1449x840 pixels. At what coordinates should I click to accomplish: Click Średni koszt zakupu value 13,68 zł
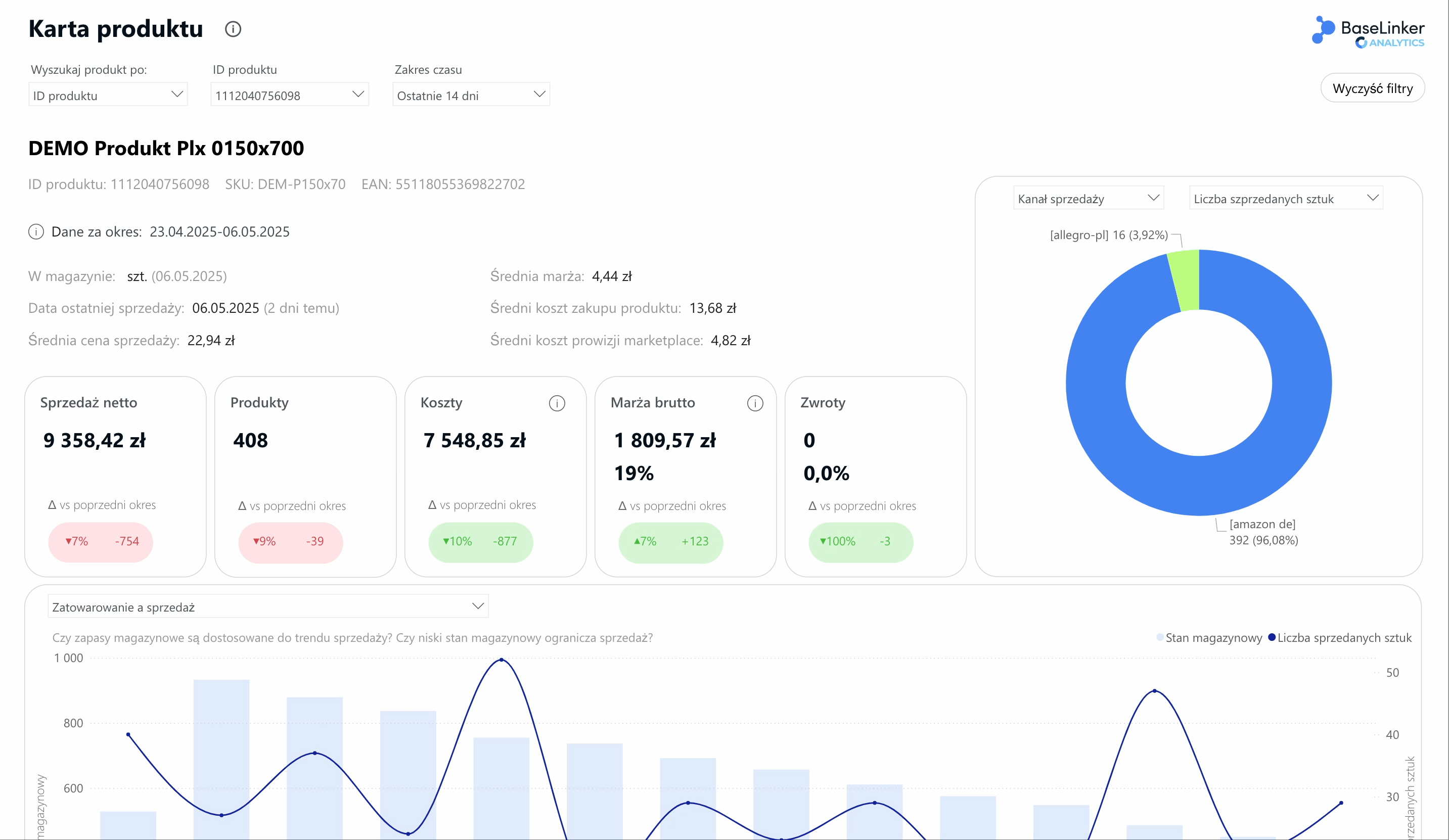(x=713, y=308)
